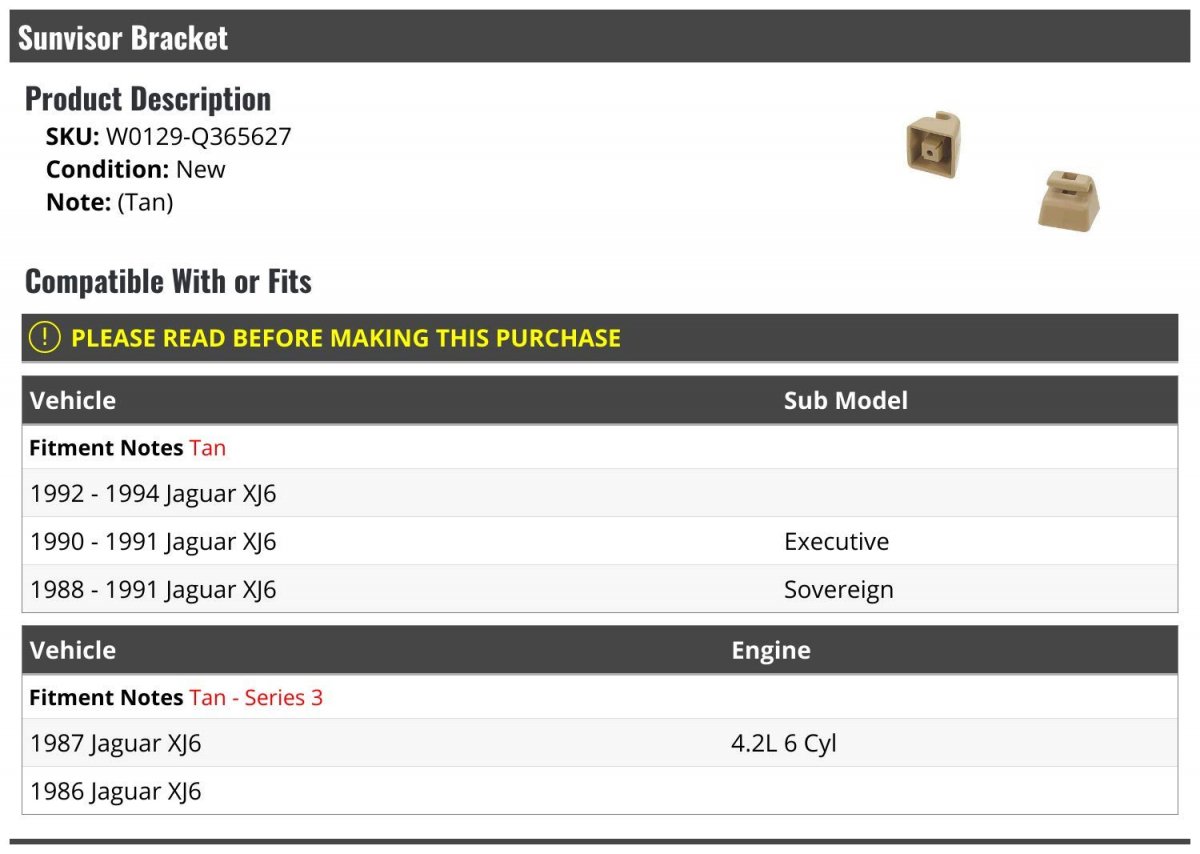Image resolution: width=1200 pixels, height=854 pixels.
Task: Select the 1987 Jaguar XJ6 row
Action: [600, 743]
